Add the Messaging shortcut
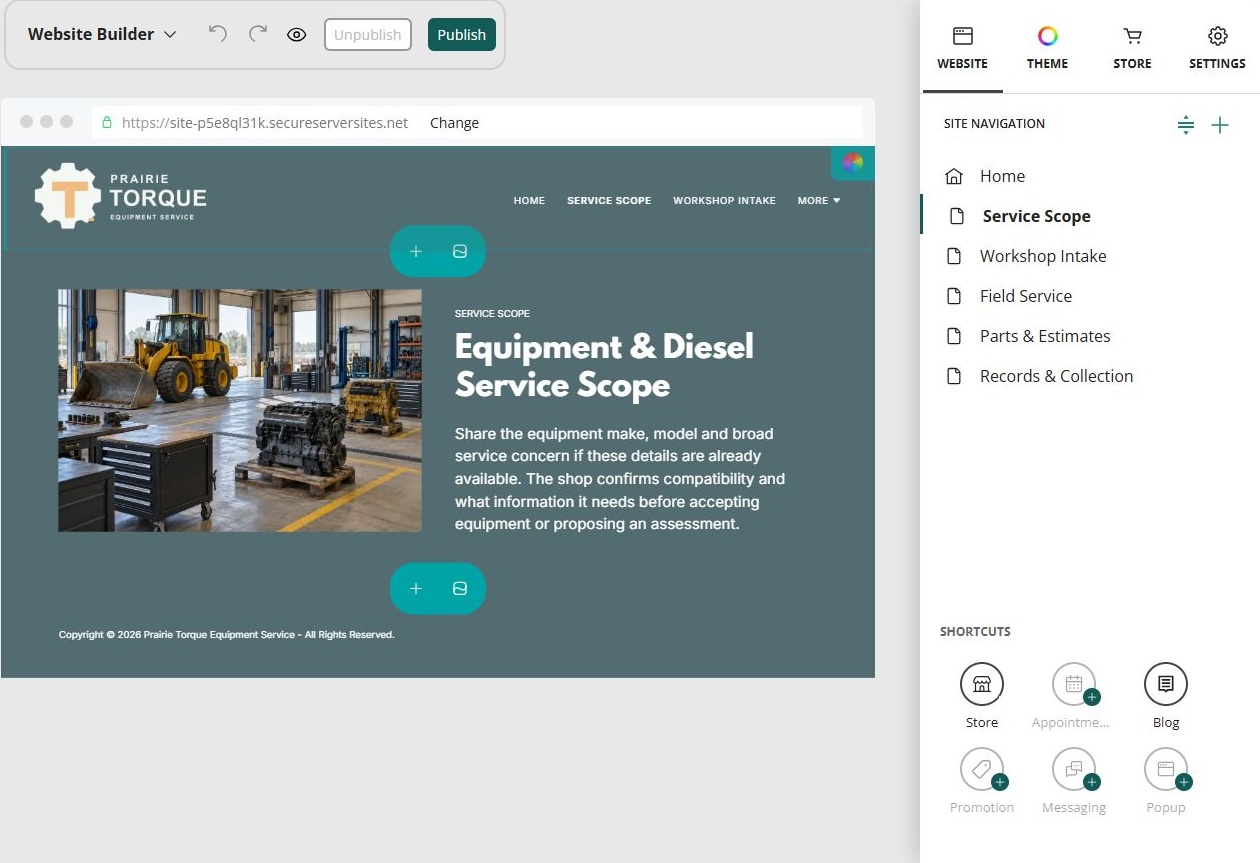 1074,770
